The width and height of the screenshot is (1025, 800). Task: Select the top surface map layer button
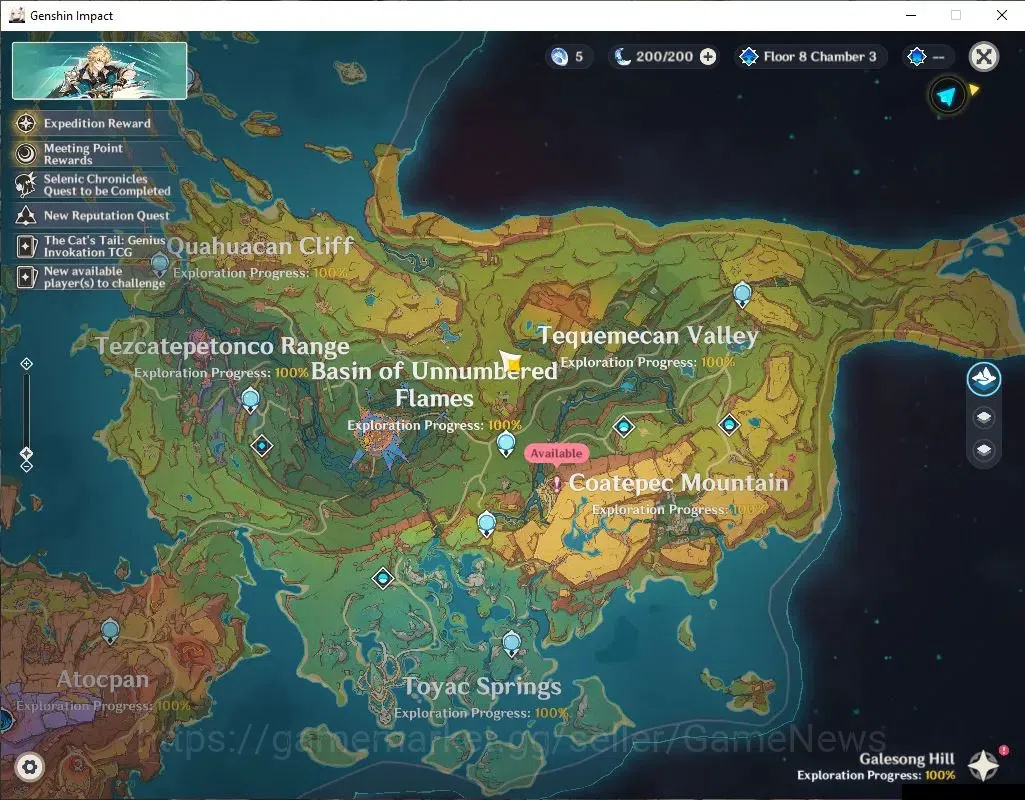point(984,378)
